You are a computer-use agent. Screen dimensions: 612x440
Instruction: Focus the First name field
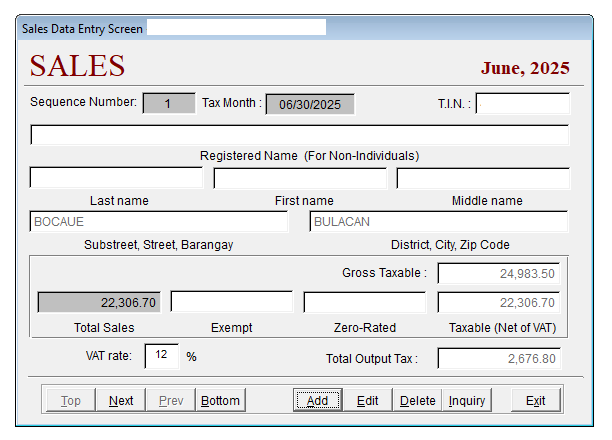click(x=300, y=178)
